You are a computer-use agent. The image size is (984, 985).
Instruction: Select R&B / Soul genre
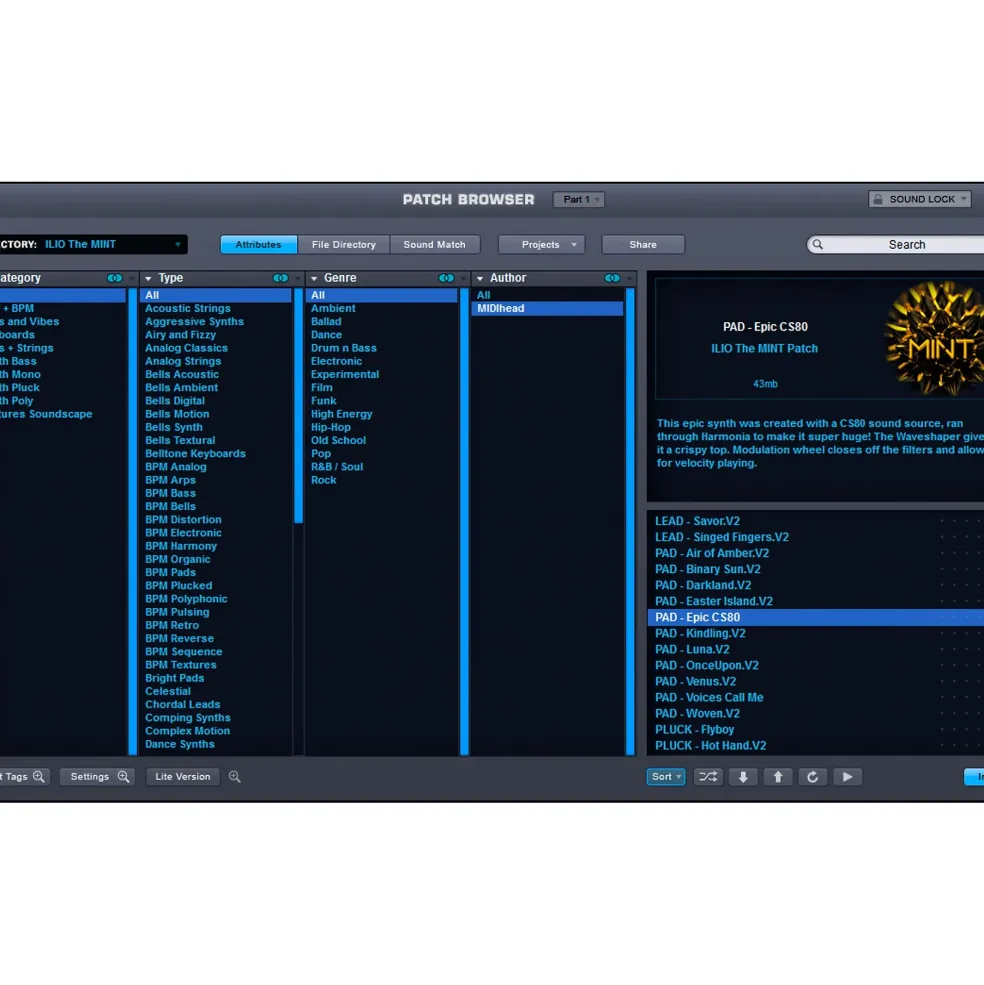[x=337, y=467]
